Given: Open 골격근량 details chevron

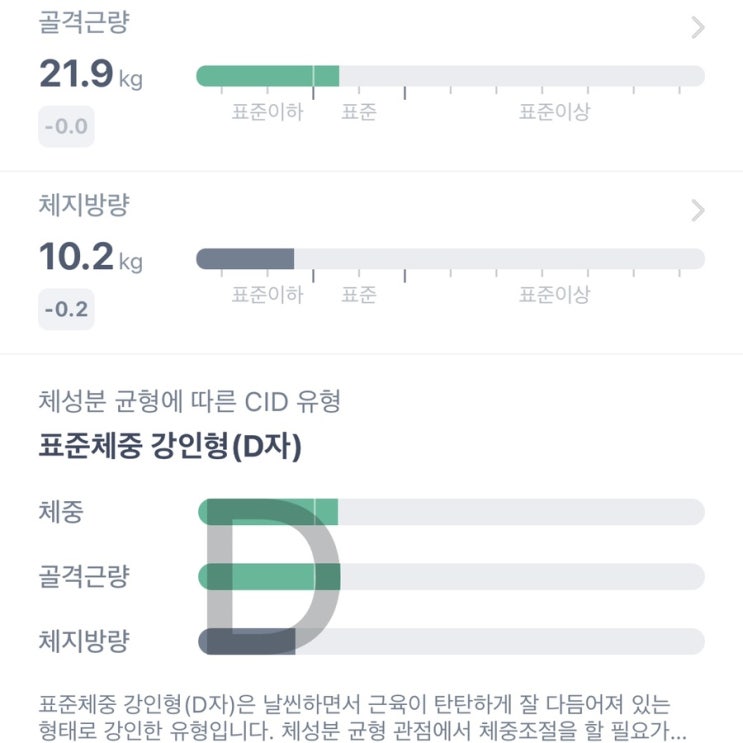Looking at the screenshot, I should tap(698, 27).
